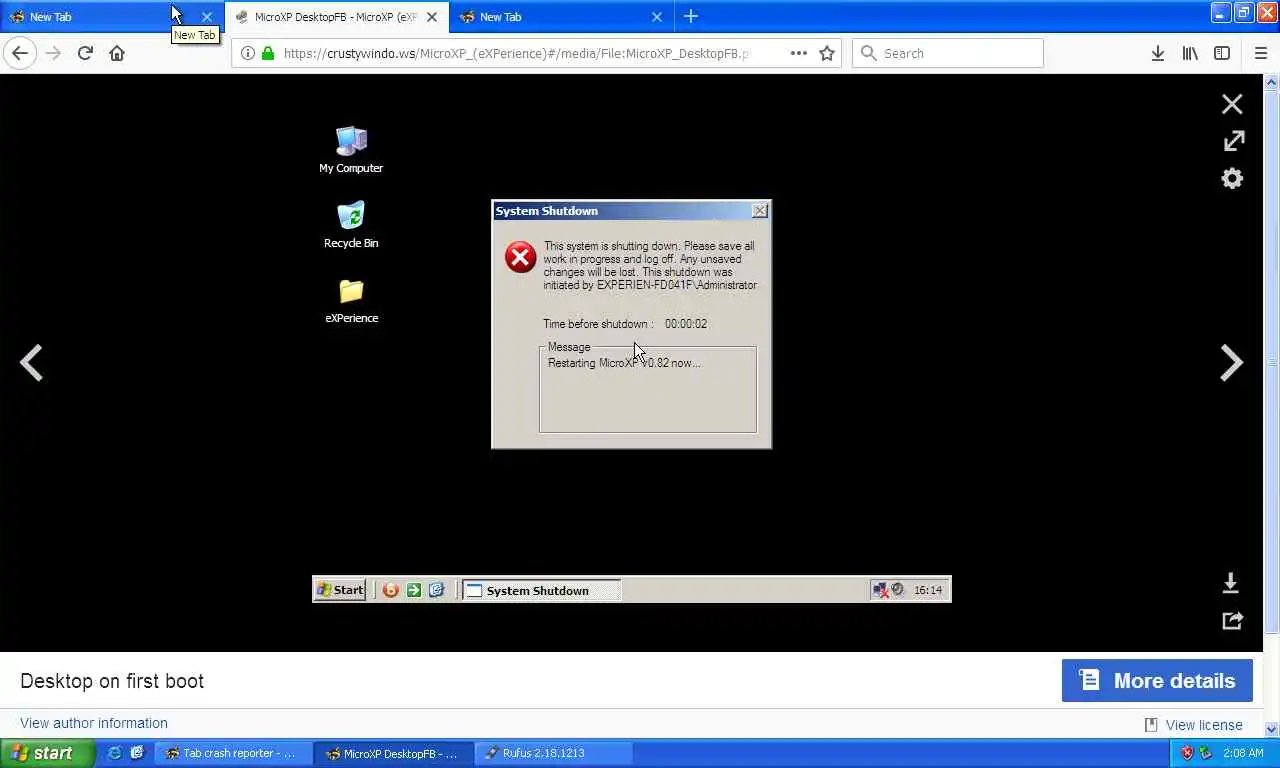Reload the current page

pyautogui.click(x=85, y=53)
